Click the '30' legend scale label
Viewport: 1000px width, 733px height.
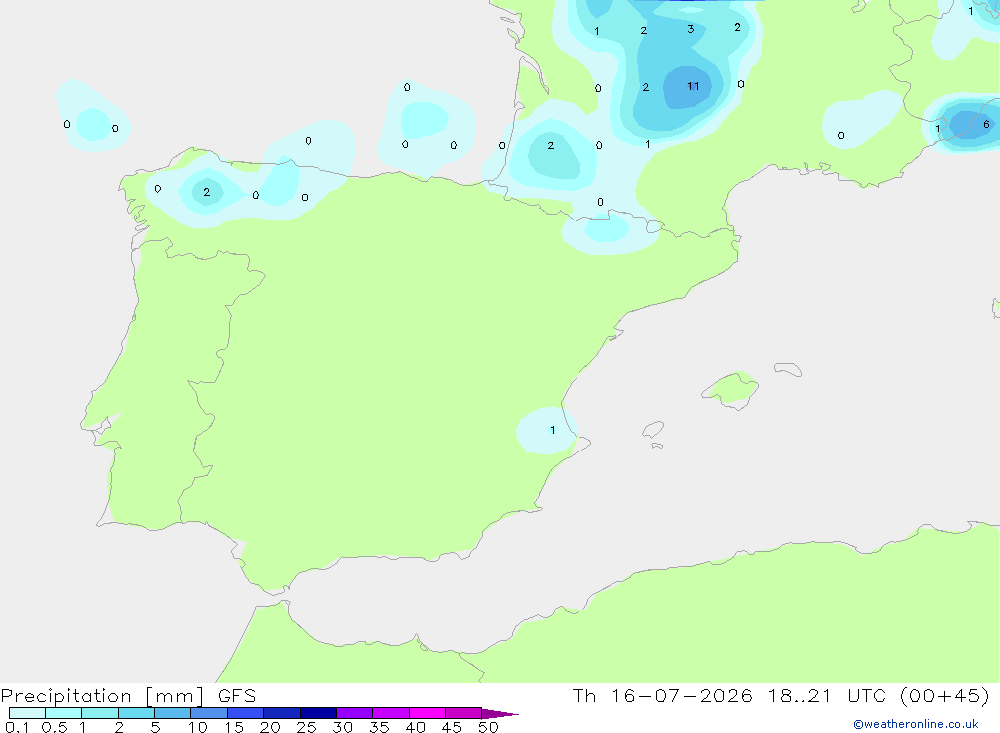coord(342,727)
